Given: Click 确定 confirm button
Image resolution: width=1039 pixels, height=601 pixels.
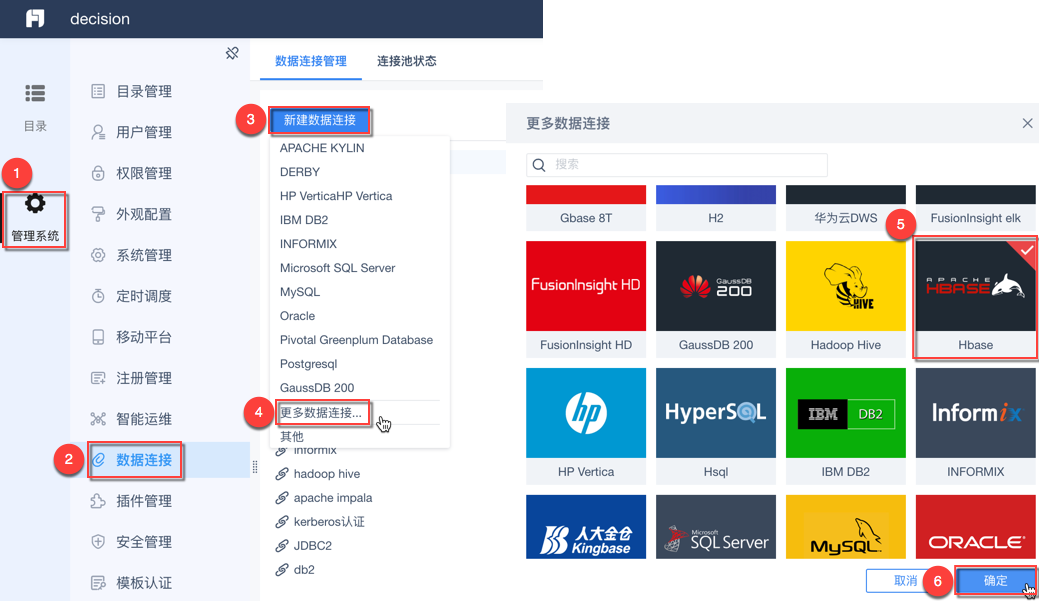Looking at the screenshot, I should 995,581.
